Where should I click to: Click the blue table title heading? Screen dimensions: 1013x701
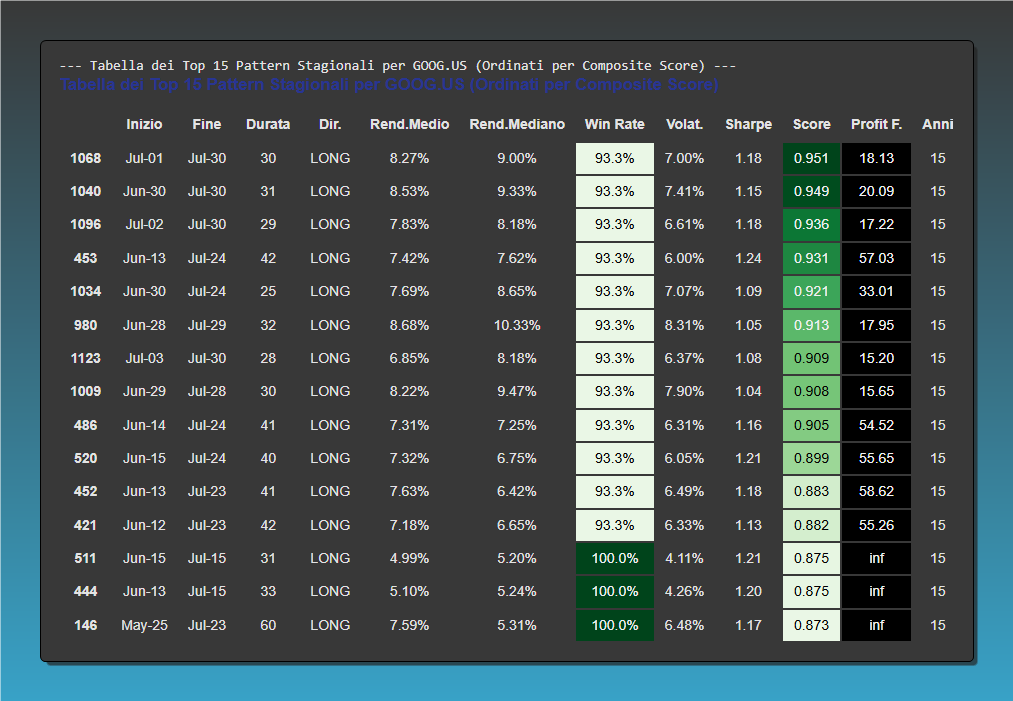pos(389,85)
